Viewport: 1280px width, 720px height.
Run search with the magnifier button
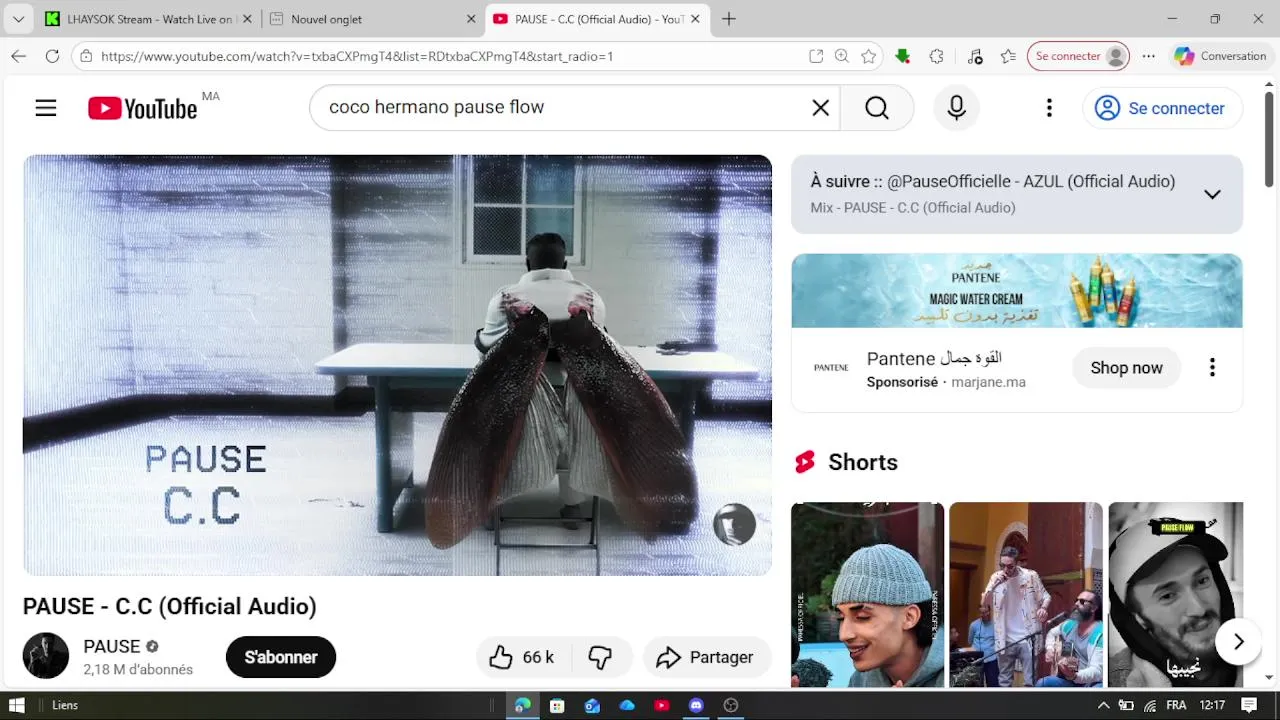tap(877, 108)
